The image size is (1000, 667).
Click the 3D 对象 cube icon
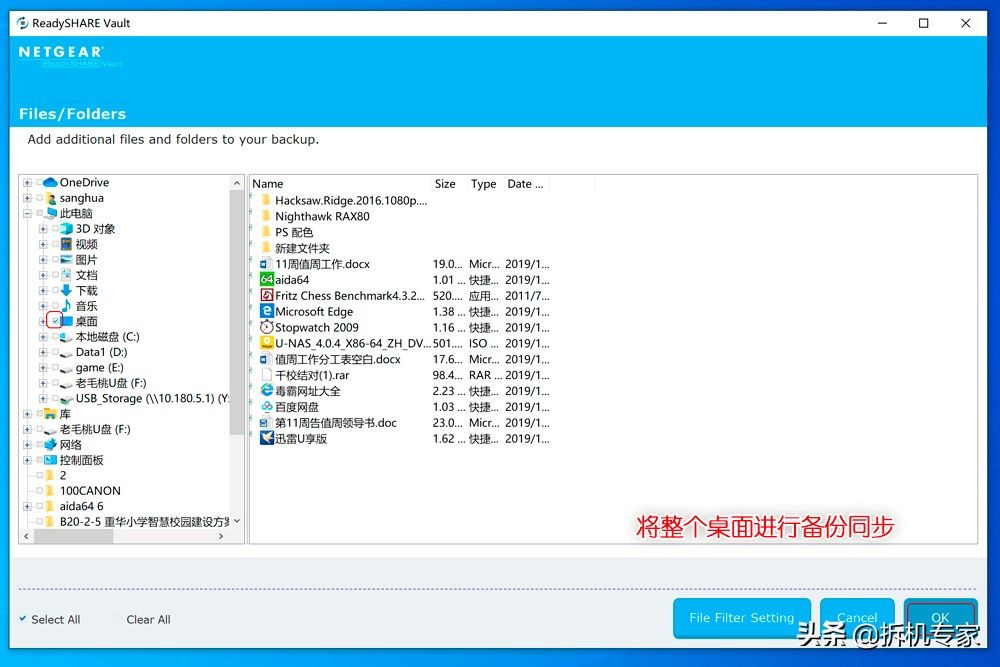pyautogui.click(x=66, y=228)
